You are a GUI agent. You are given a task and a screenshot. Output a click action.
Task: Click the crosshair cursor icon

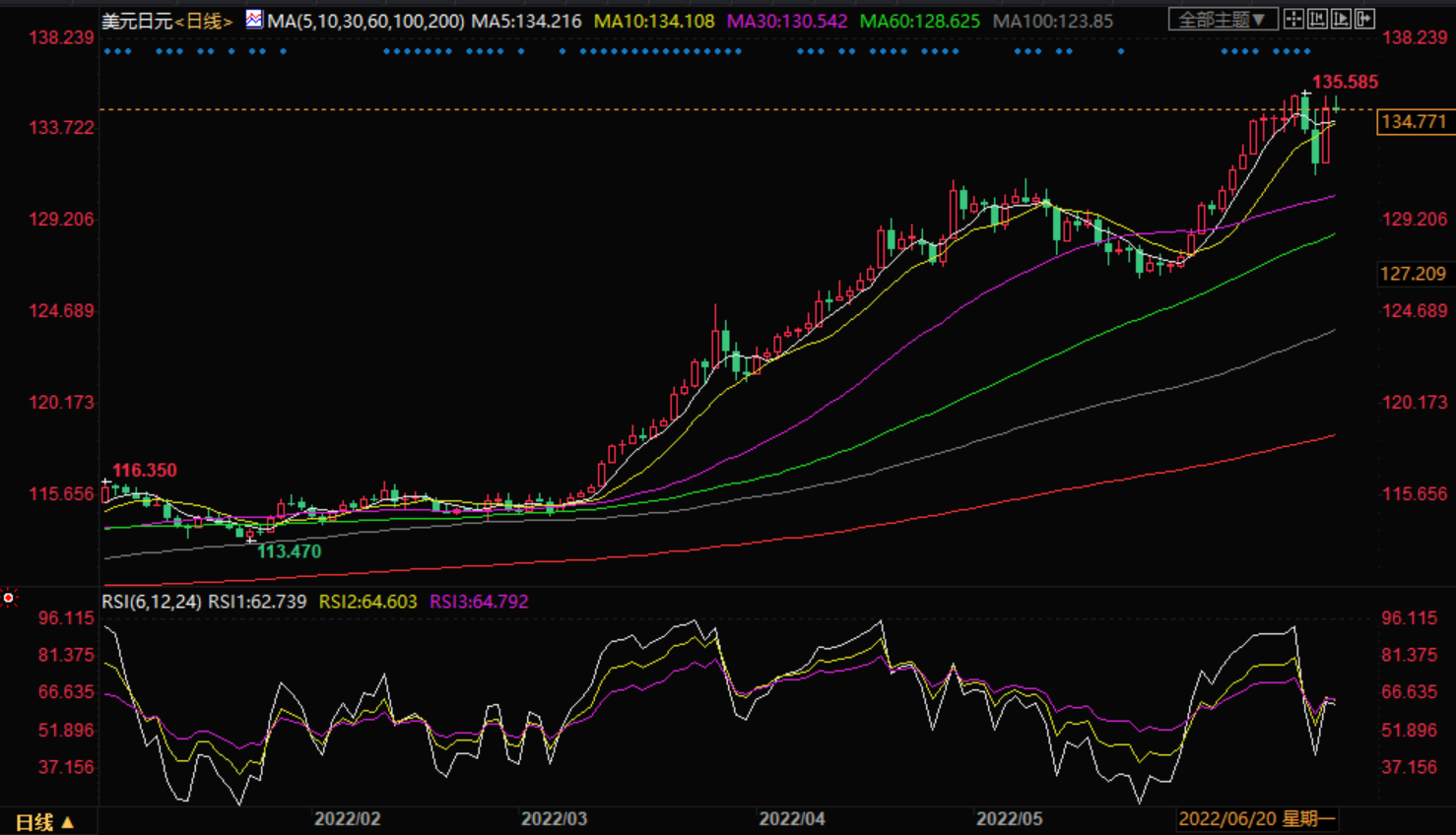pyautogui.click(x=1293, y=19)
